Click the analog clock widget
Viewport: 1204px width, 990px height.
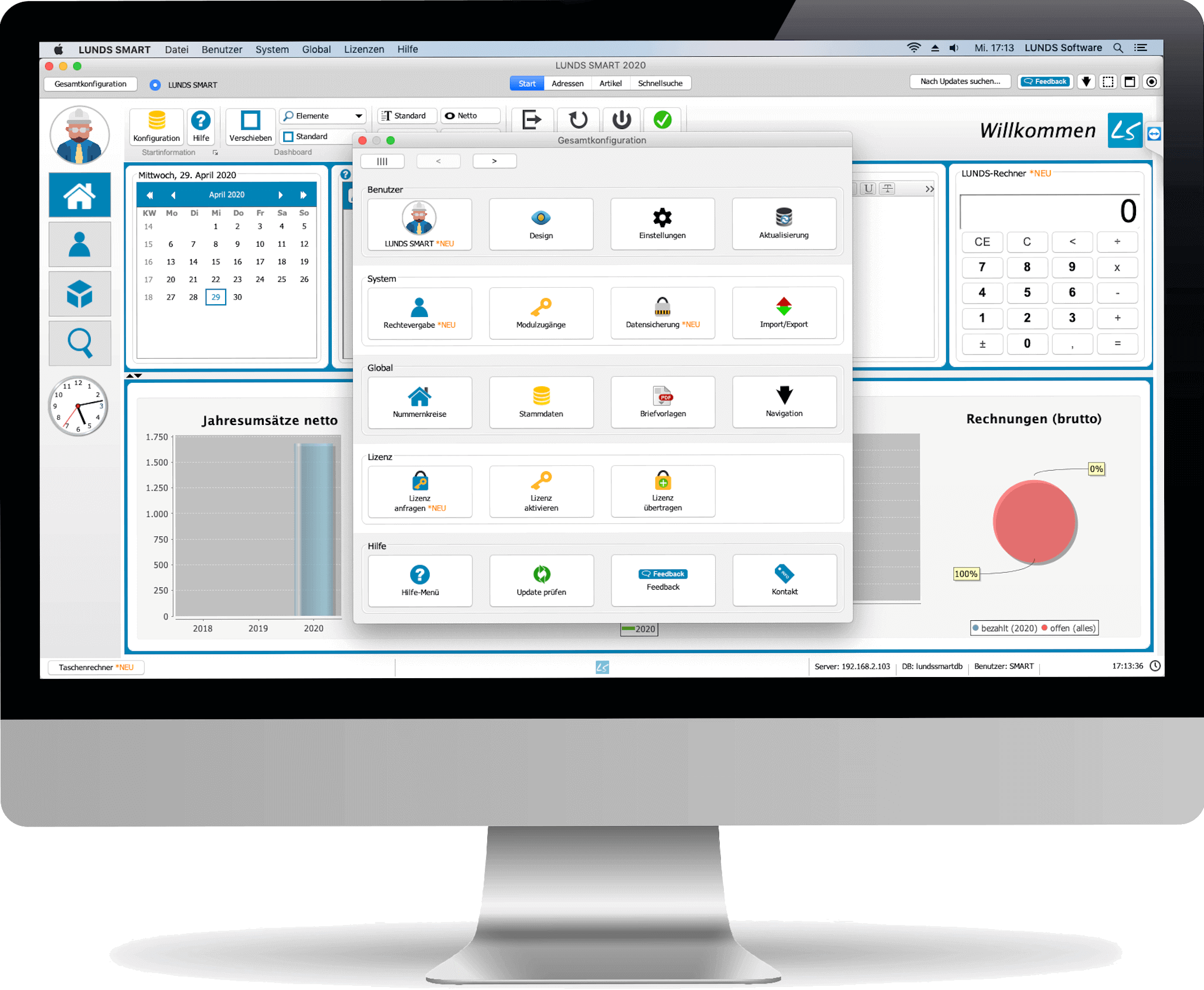pyautogui.click(x=78, y=406)
